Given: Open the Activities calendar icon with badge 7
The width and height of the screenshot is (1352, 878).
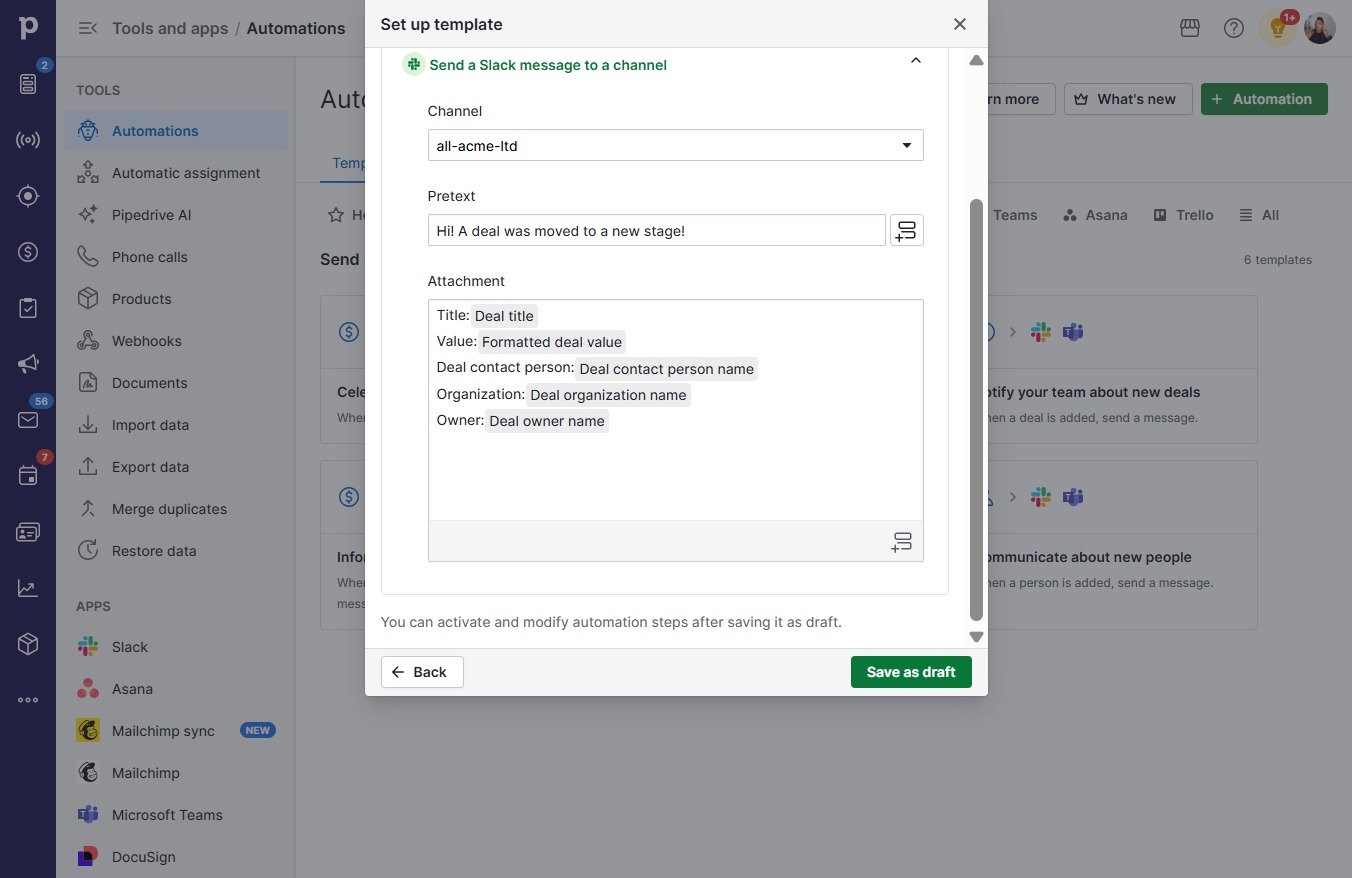Looking at the screenshot, I should (28, 476).
